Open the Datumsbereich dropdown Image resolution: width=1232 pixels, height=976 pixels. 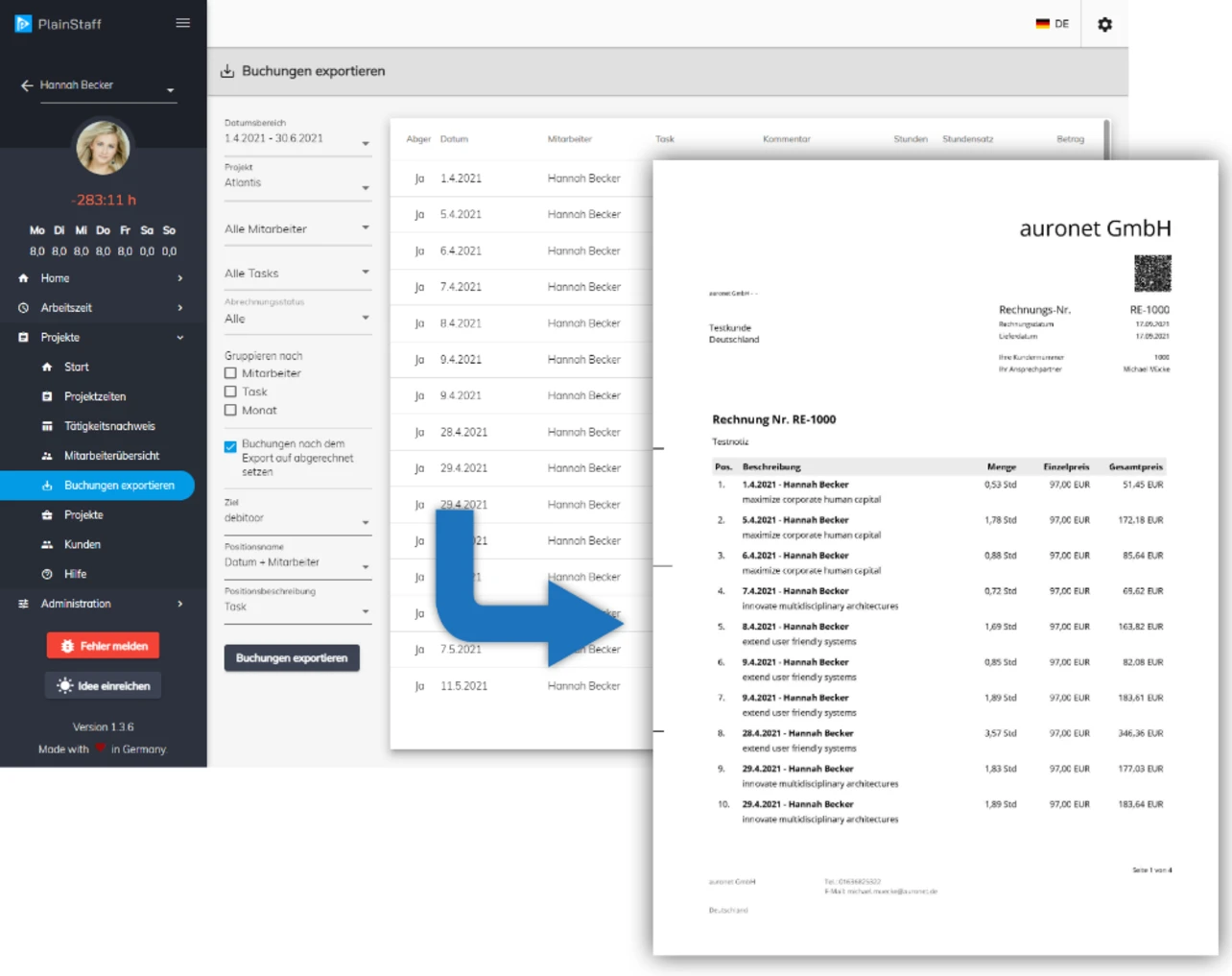[x=297, y=136]
